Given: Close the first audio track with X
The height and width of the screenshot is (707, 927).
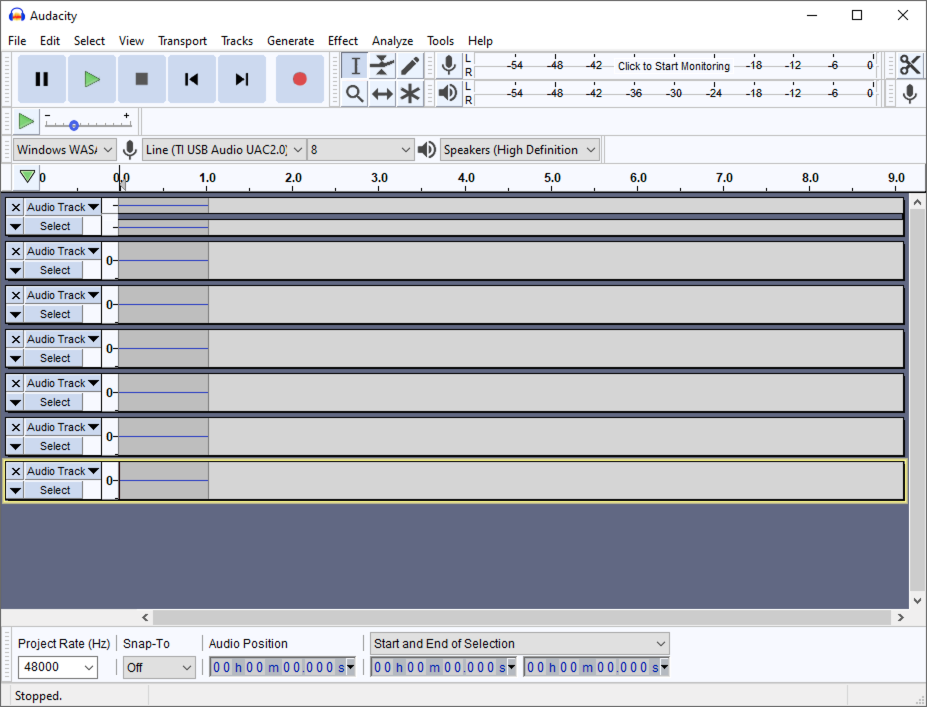Looking at the screenshot, I should click(16, 207).
